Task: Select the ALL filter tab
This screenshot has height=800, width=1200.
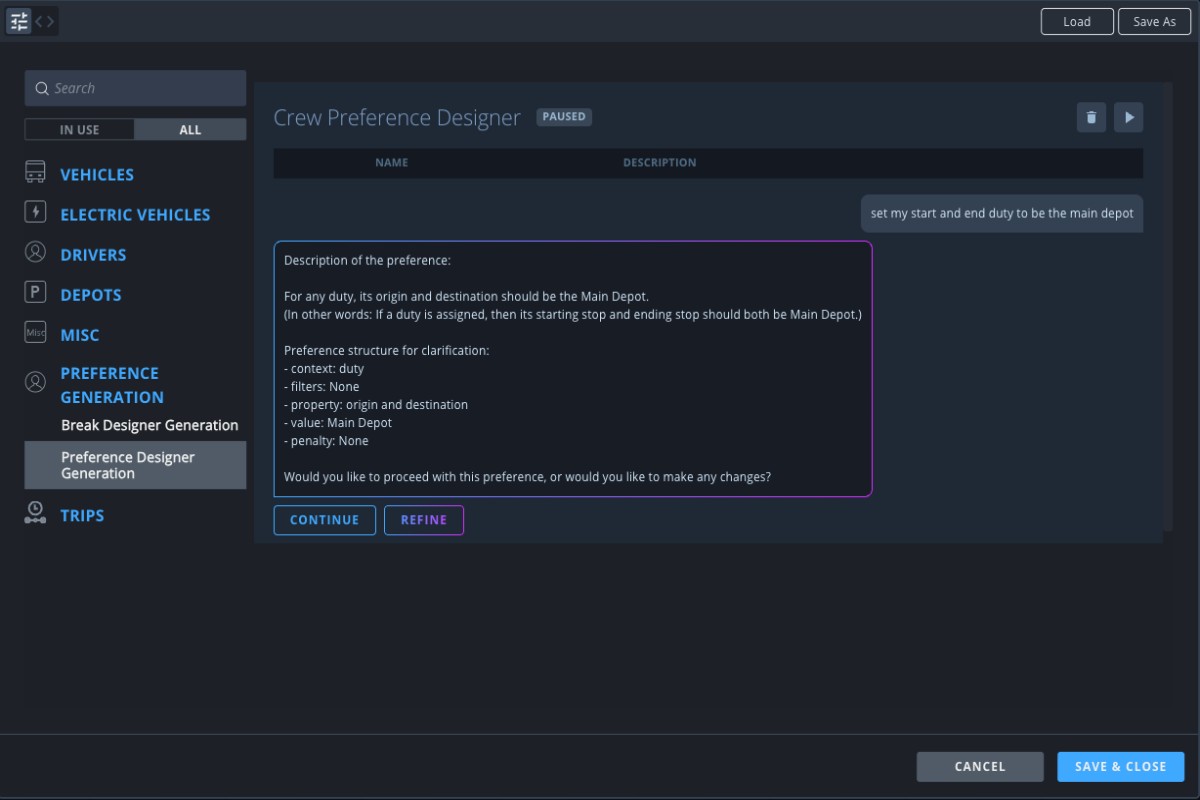Action: (190, 129)
